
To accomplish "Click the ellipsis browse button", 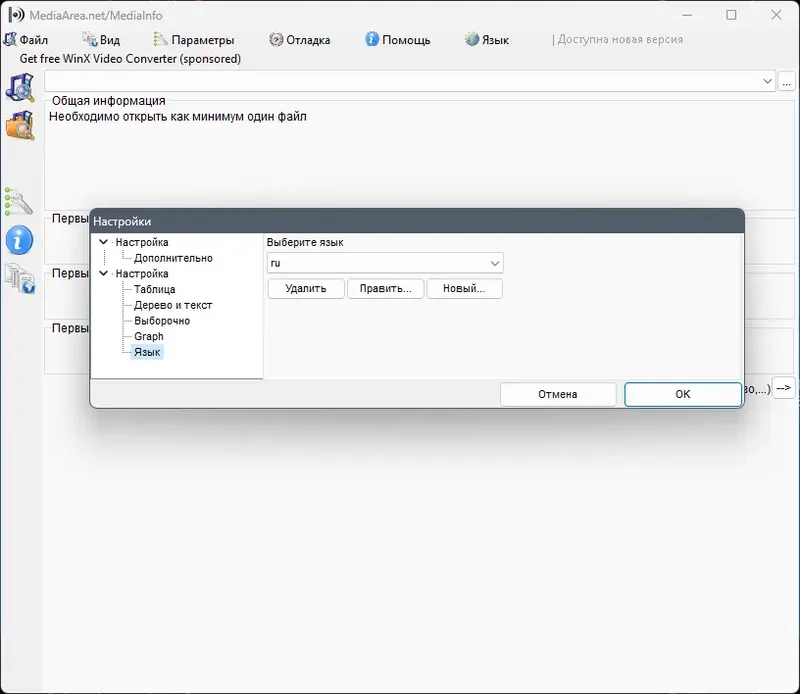I will (786, 82).
